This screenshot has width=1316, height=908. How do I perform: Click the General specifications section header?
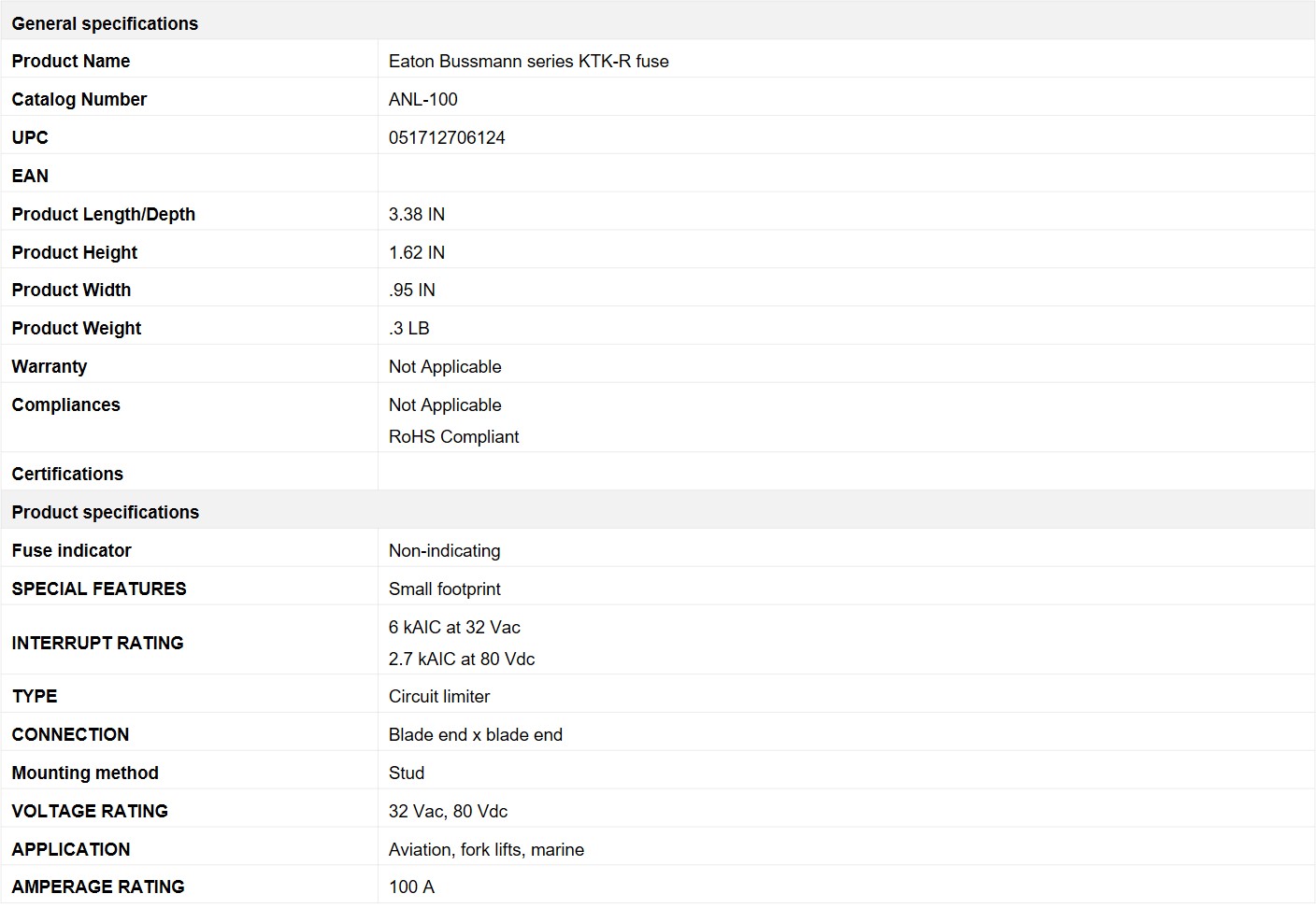click(105, 23)
